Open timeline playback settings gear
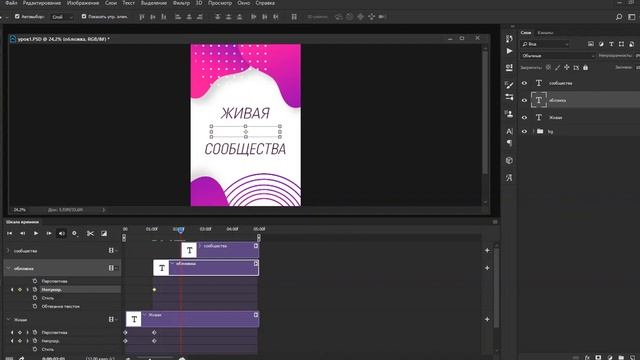 (75, 233)
